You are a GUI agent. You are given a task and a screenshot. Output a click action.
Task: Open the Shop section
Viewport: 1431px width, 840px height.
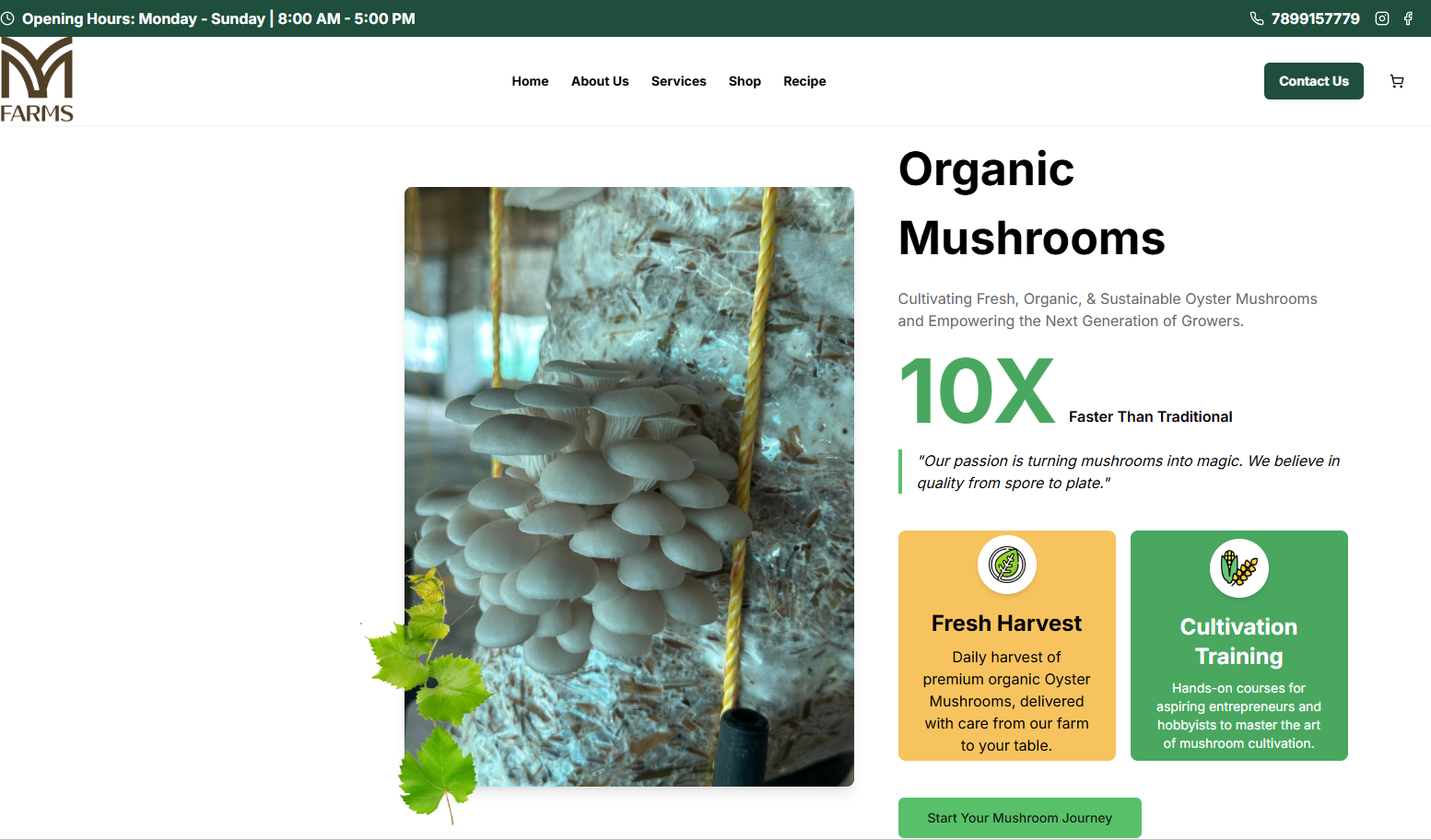click(745, 81)
